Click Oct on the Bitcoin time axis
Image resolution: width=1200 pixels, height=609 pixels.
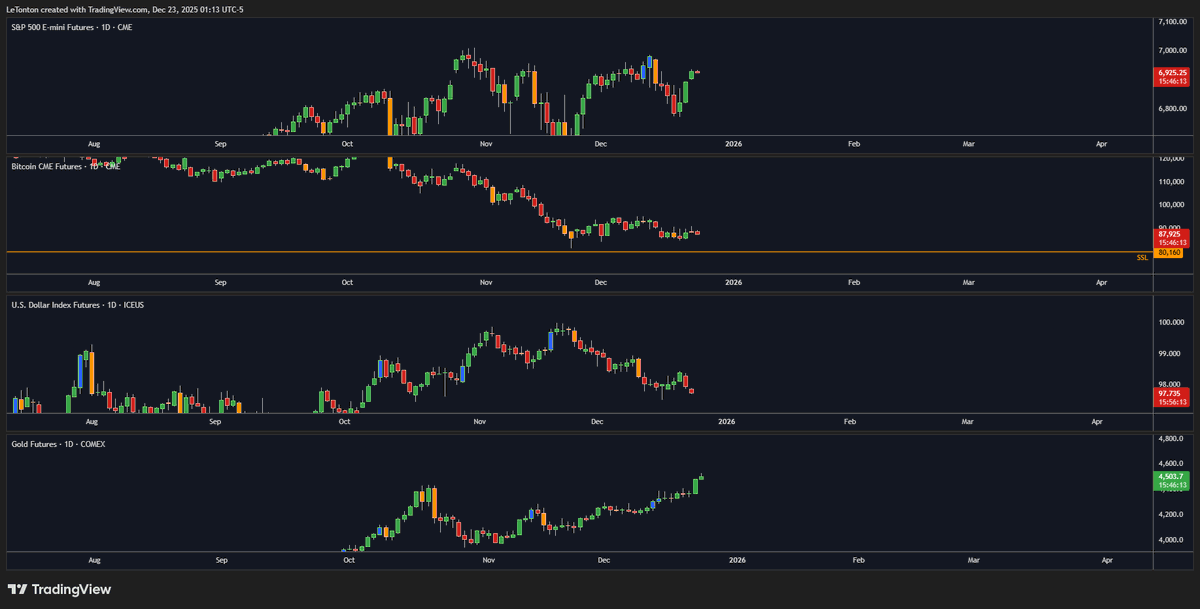click(347, 283)
